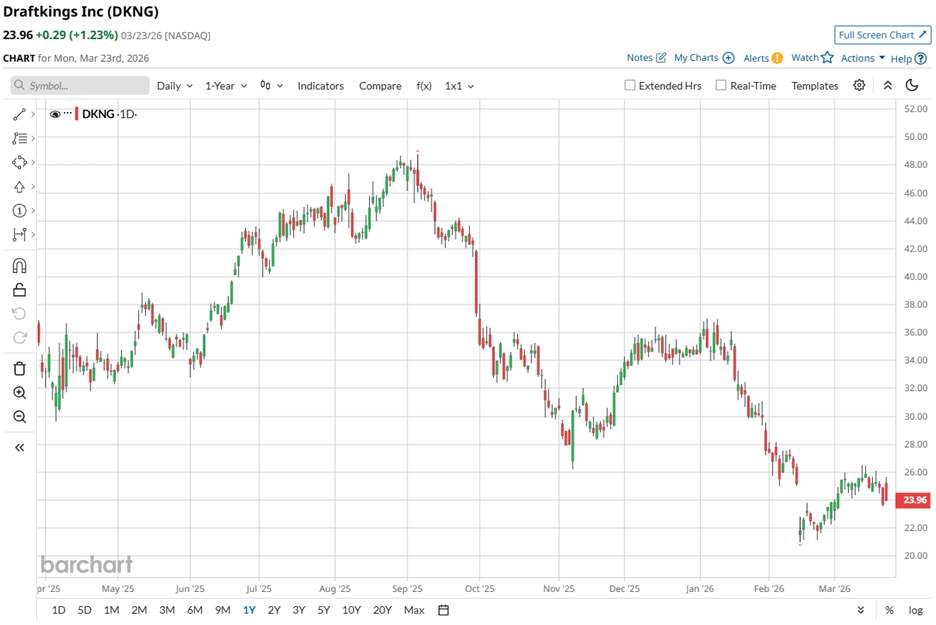This screenshot has width=936, height=625.
Task: Zoom in using the magnifier plus icon
Action: coord(19,392)
